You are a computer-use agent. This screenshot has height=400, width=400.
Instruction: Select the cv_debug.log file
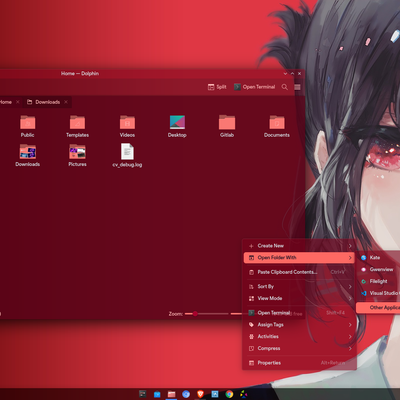coord(127,155)
